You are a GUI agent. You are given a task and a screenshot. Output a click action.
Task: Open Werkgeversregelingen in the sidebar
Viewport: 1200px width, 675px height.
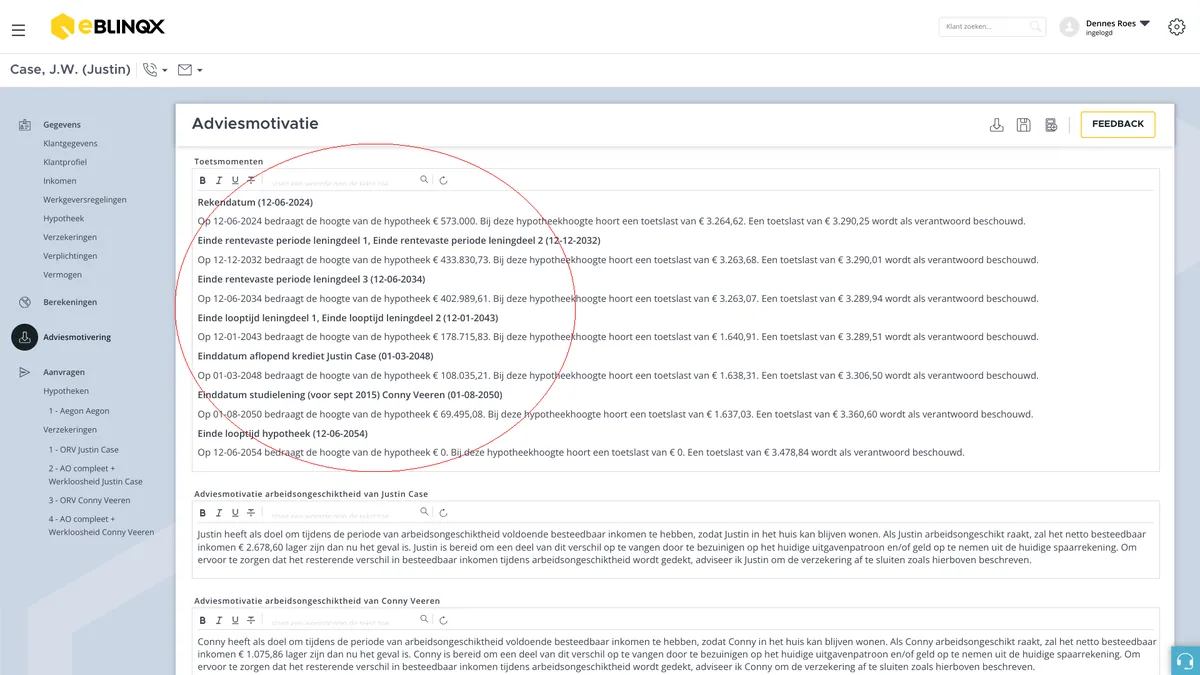(x=85, y=200)
